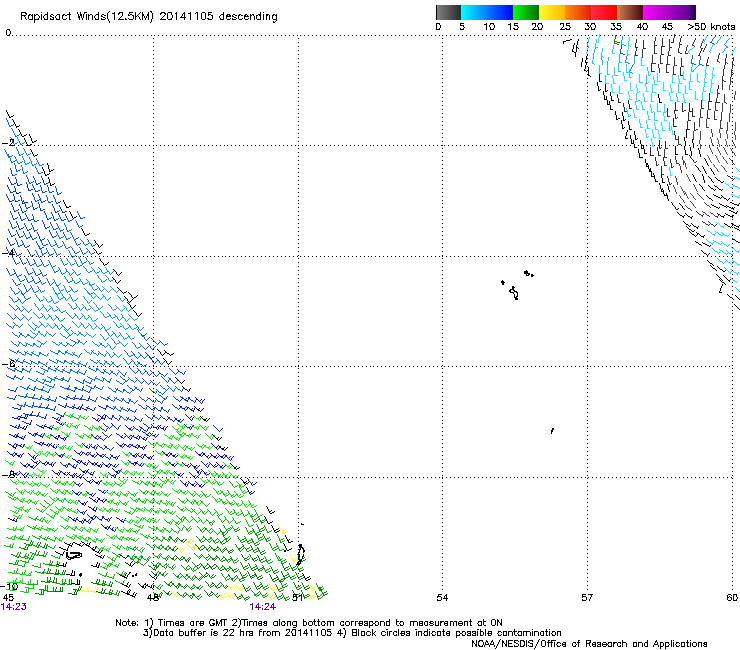
Task: Click the brown 35-40 knots legend color
Action: (630, 12)
